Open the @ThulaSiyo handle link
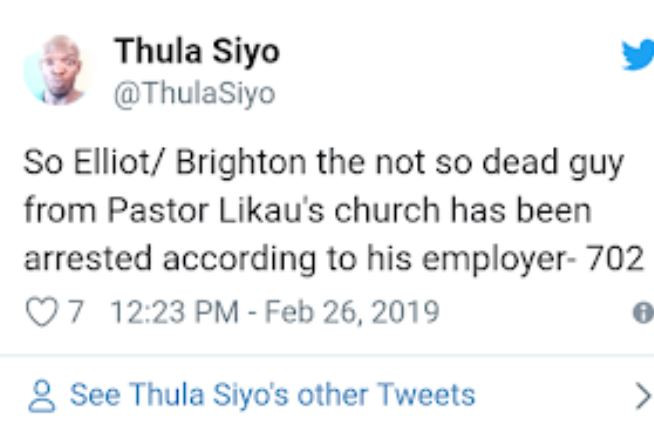The width and height of the screenshot is (654, 425). (196, 93)
